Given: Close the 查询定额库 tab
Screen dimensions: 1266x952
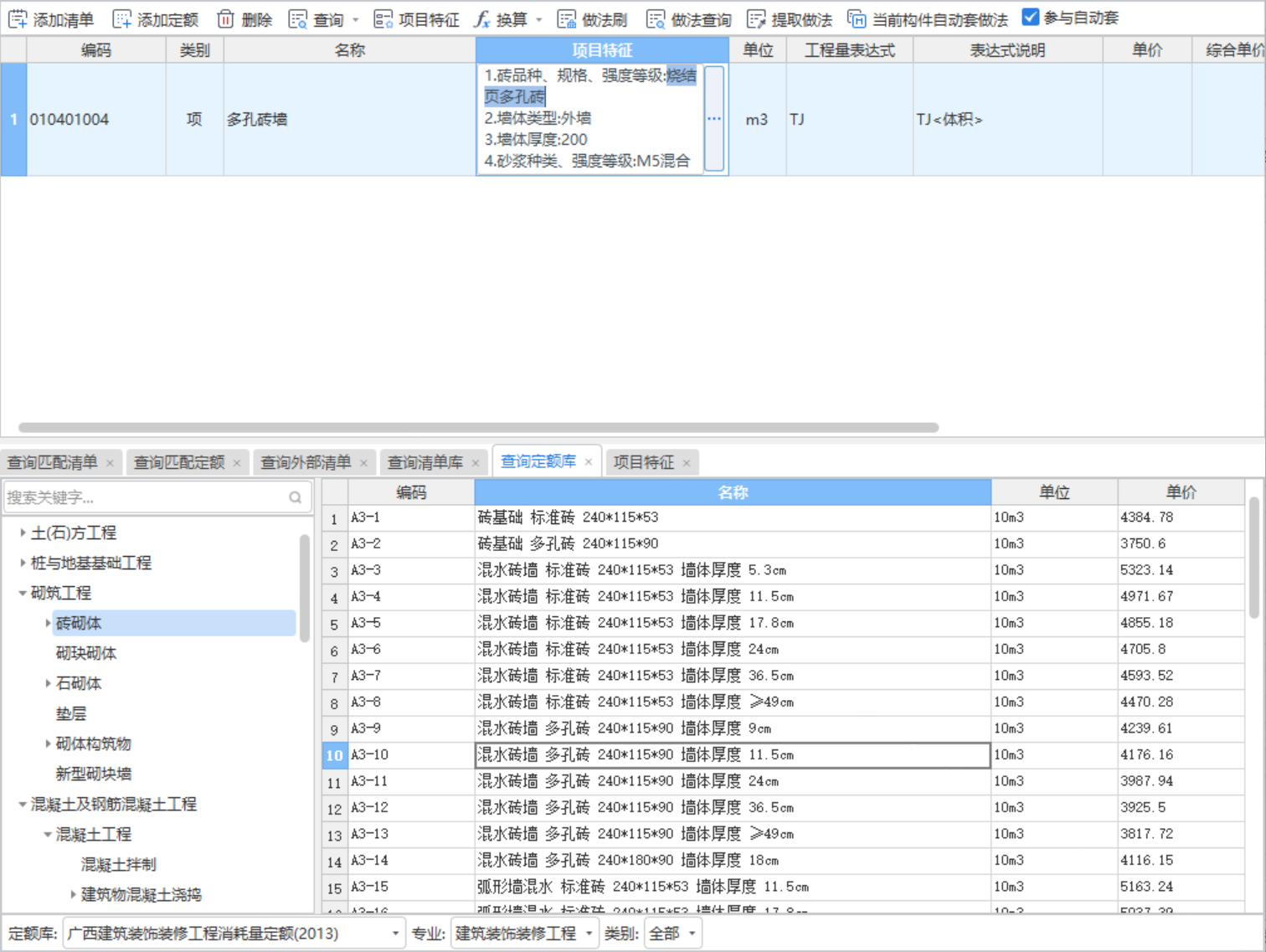Looking at the screenshot, I should (x=589, y=462).
